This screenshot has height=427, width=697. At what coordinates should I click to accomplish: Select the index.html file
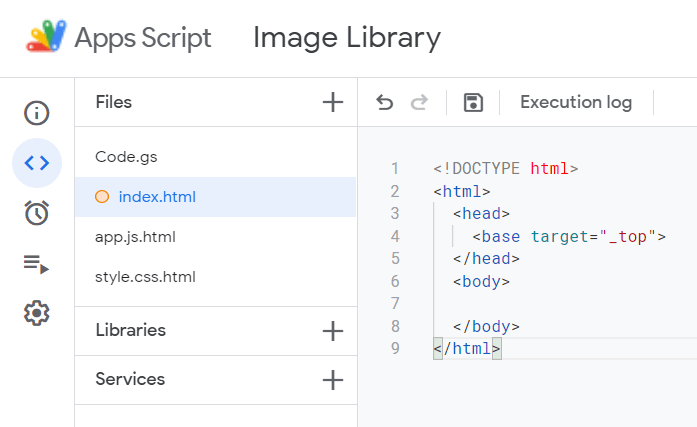(157, 197)
